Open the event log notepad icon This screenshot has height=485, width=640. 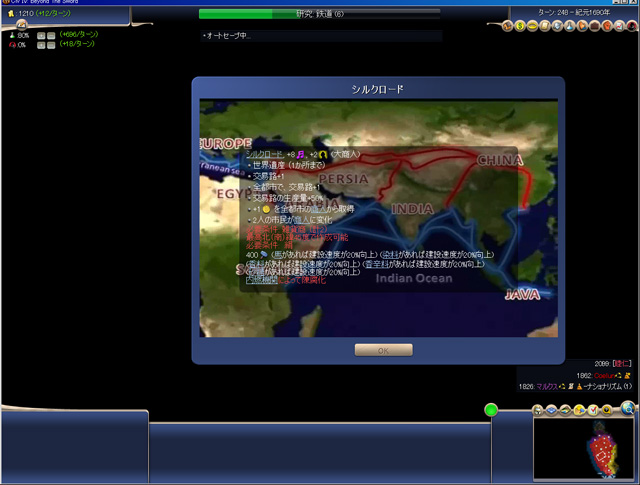point(22,25)
